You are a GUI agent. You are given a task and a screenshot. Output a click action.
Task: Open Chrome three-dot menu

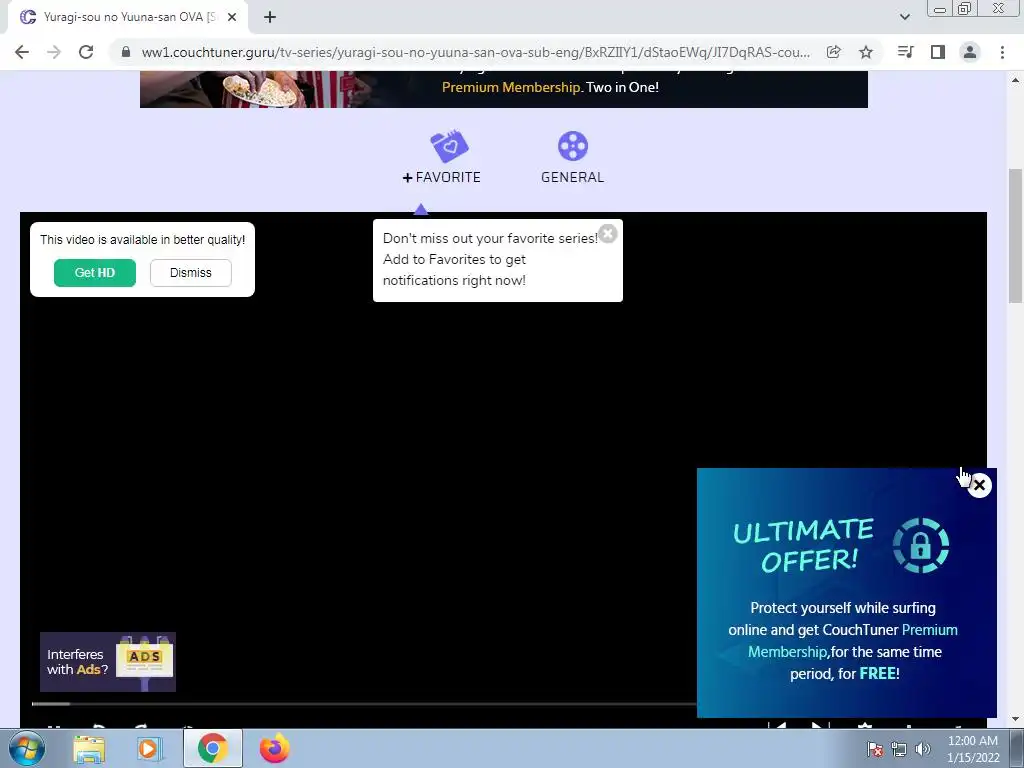click(x=1002, y=52)
